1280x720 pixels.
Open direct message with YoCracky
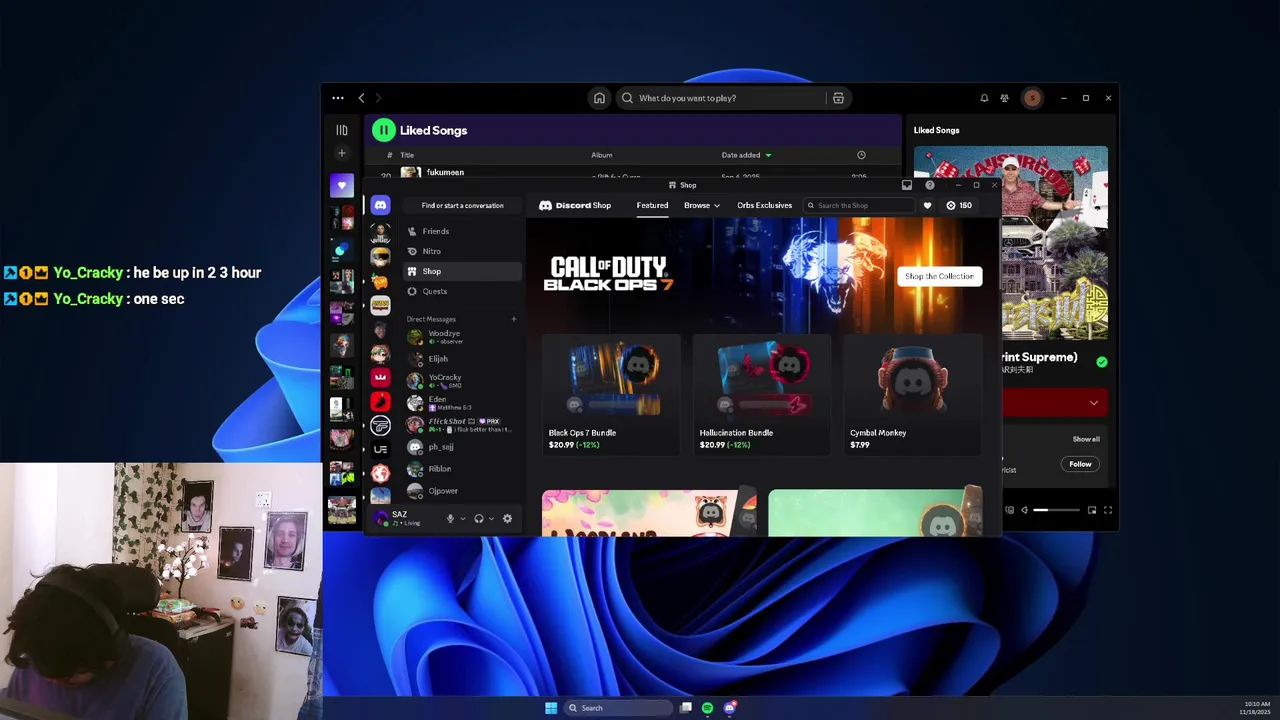pos(463,380)
